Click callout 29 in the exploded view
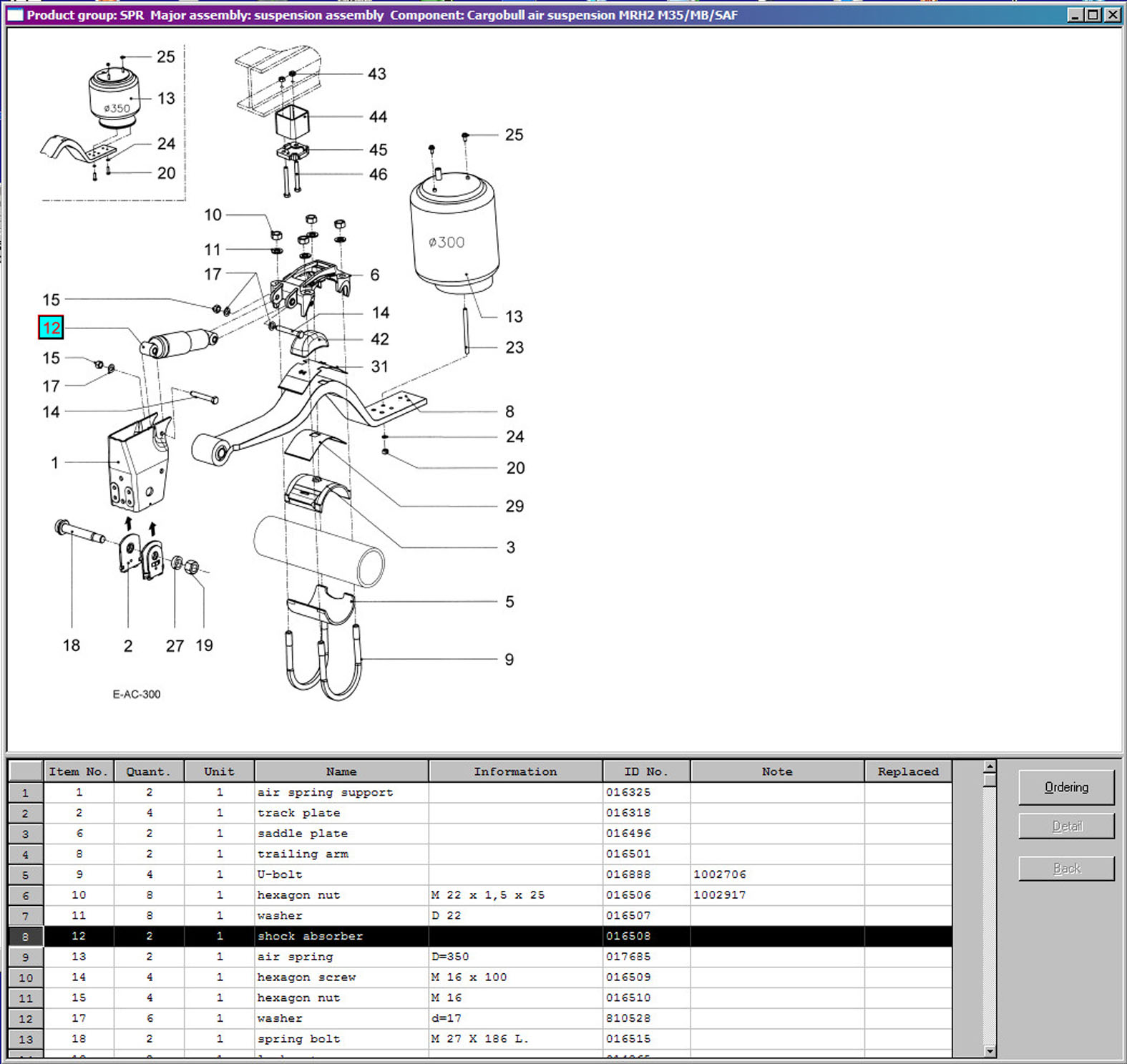Image resolution: width=1127 pixels, height=1064 pixels. [x=514, y=506]
